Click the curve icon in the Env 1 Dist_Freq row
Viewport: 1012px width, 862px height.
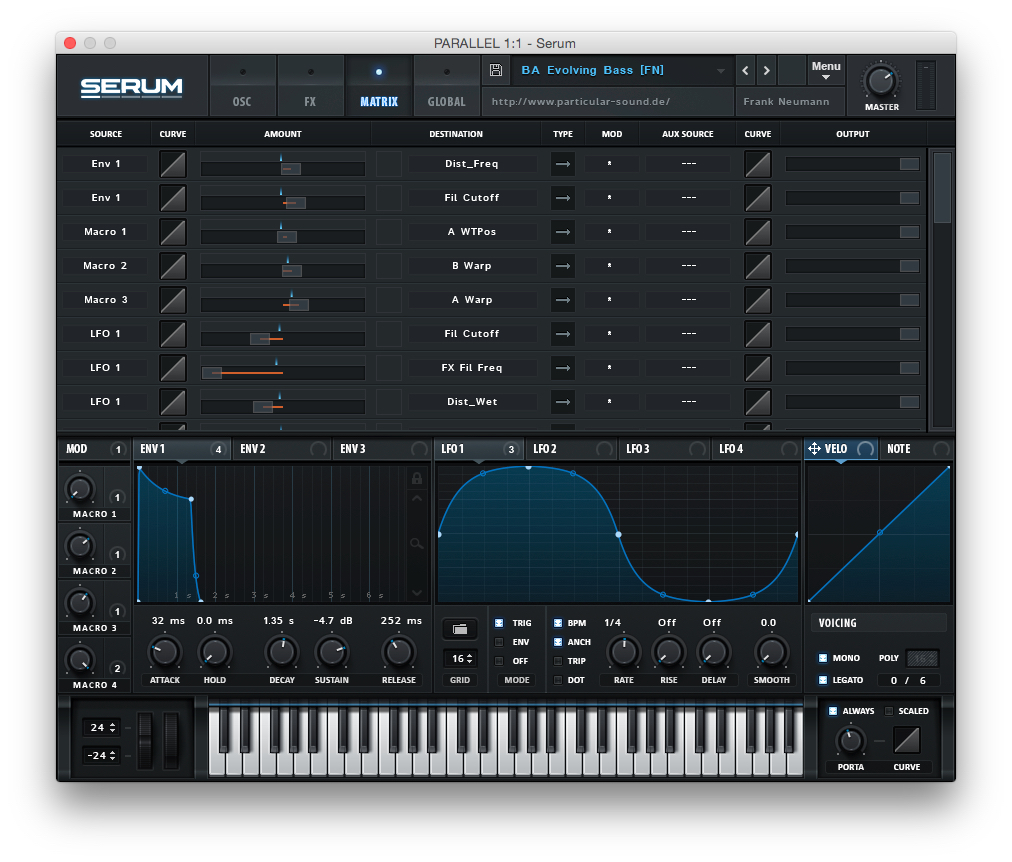tap(173, 164)
